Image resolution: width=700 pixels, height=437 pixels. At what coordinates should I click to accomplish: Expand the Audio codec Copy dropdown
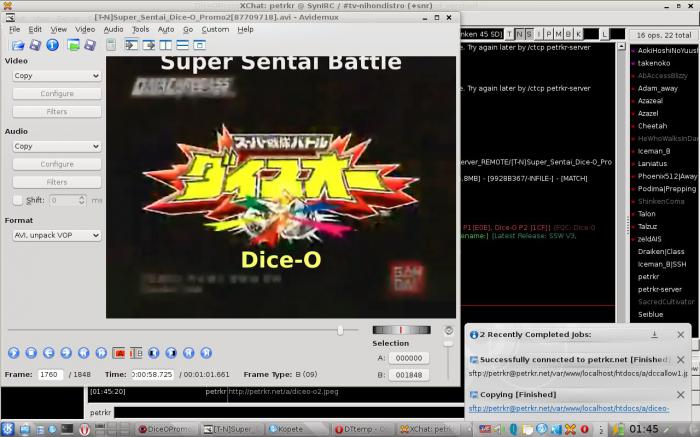pos(57,146)
